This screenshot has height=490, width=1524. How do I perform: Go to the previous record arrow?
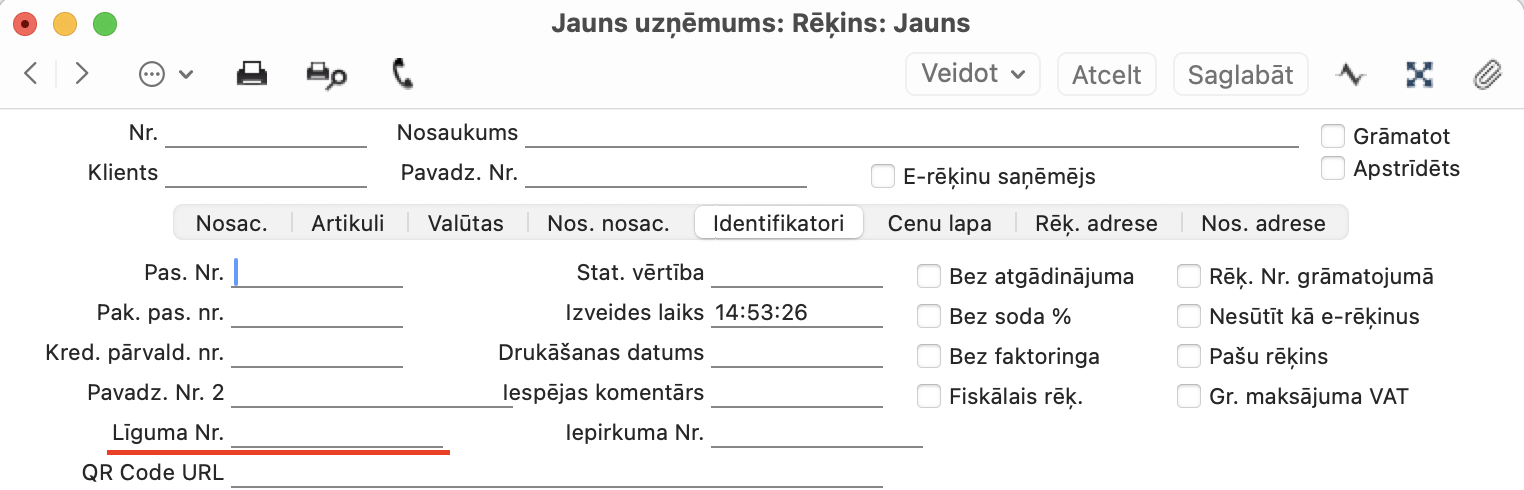coord(31,74)
